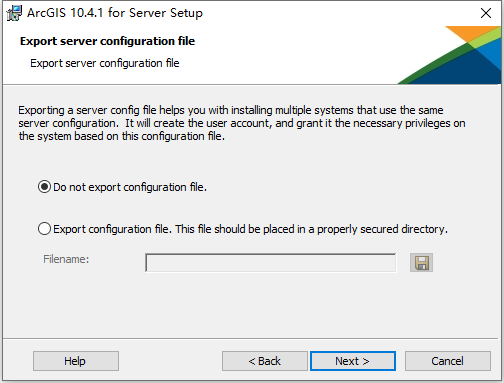Click the paragraph starting 'Exporting a server config file'

coord(242,123)
